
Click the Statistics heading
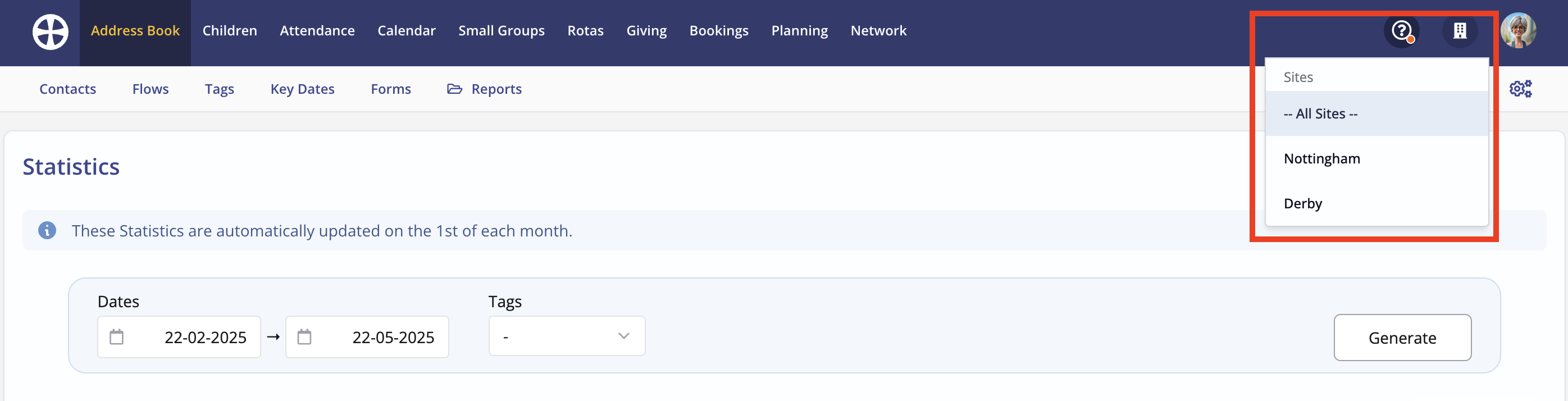point(71,167)
